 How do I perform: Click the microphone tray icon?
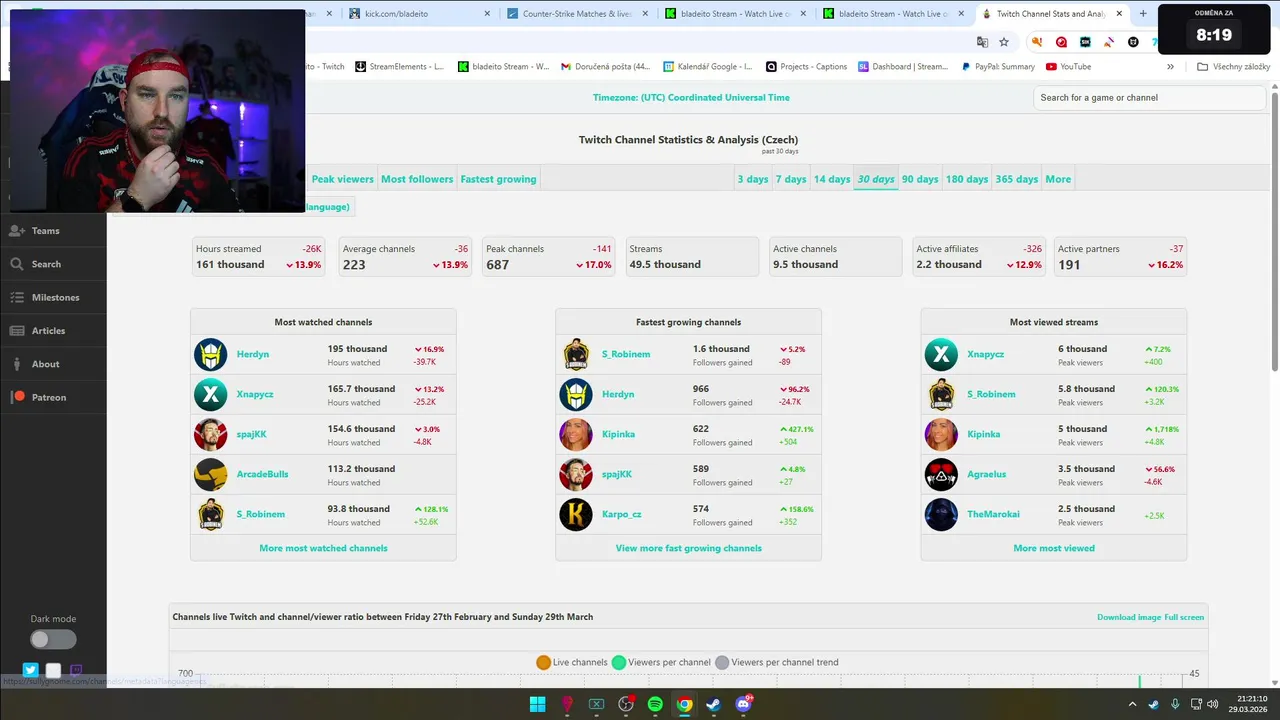tap(1175, 704)
